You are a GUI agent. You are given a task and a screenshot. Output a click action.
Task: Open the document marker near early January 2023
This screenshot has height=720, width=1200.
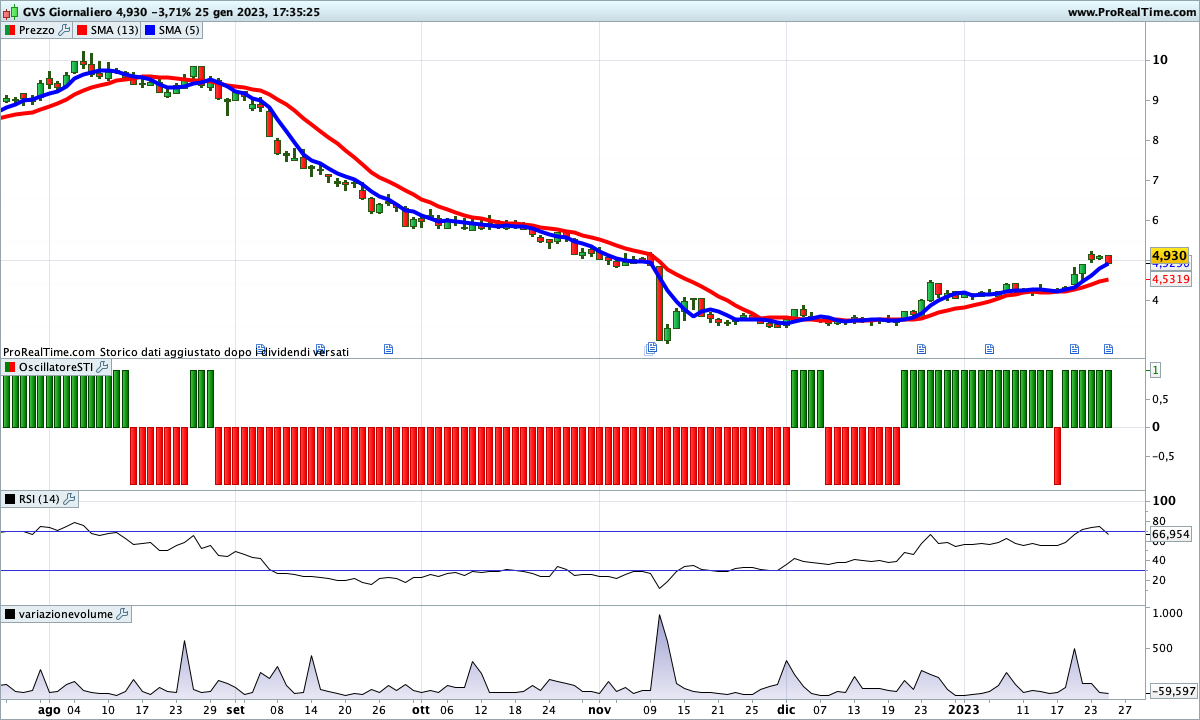[x=989, y=348]
